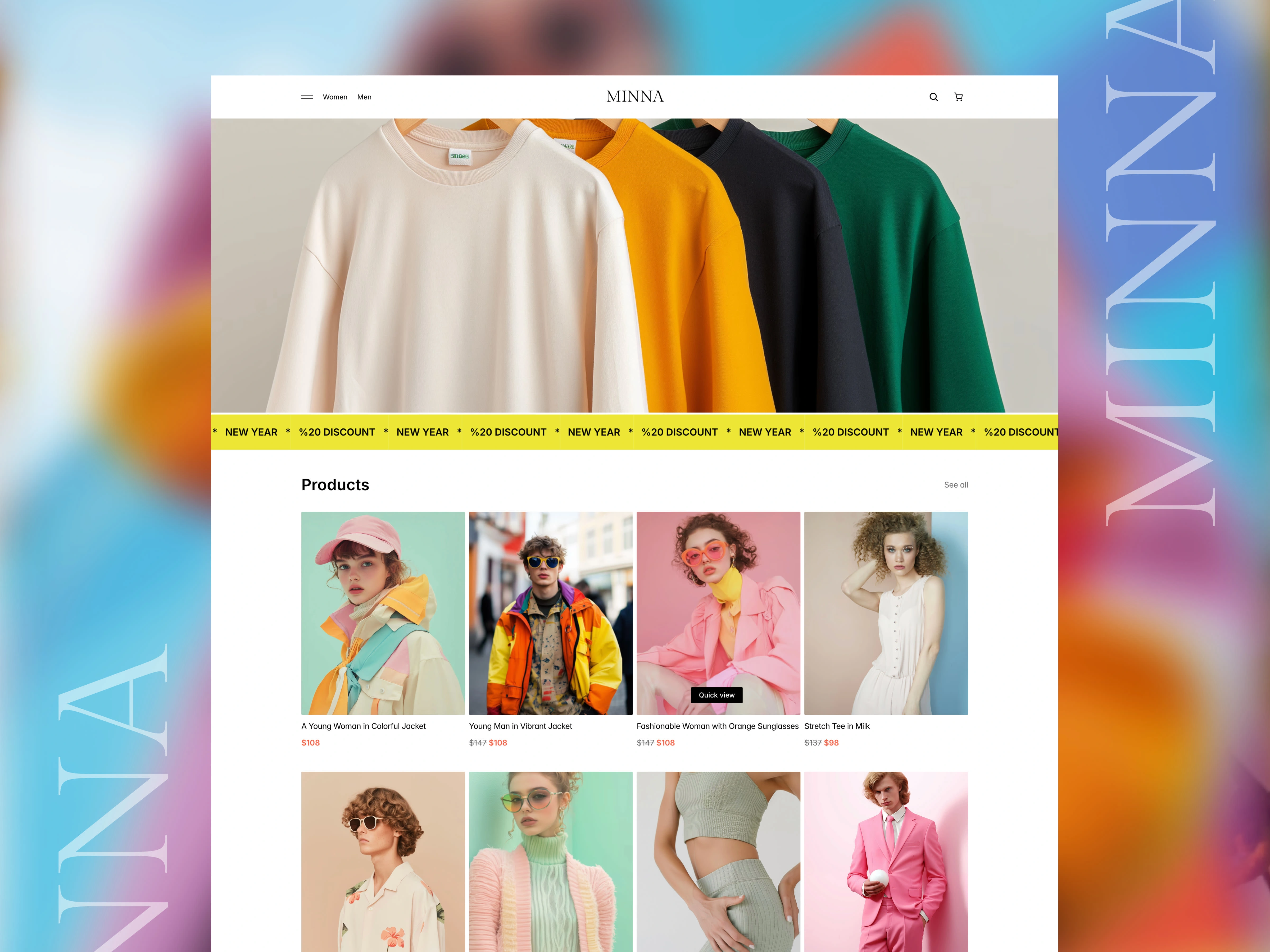Image resolution: width=1270 pixels, height=952 pixels.
Task: Select the vibrant jacket man product photo
Action: (551, 613)
